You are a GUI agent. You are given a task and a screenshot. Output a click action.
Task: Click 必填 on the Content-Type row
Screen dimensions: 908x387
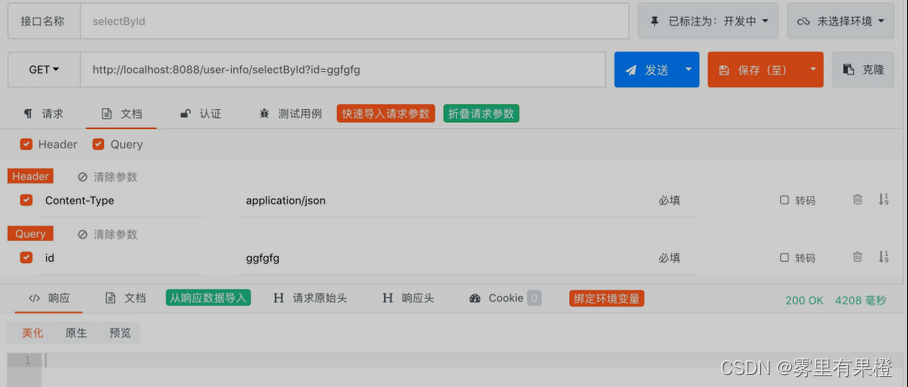tap(669, 200)
